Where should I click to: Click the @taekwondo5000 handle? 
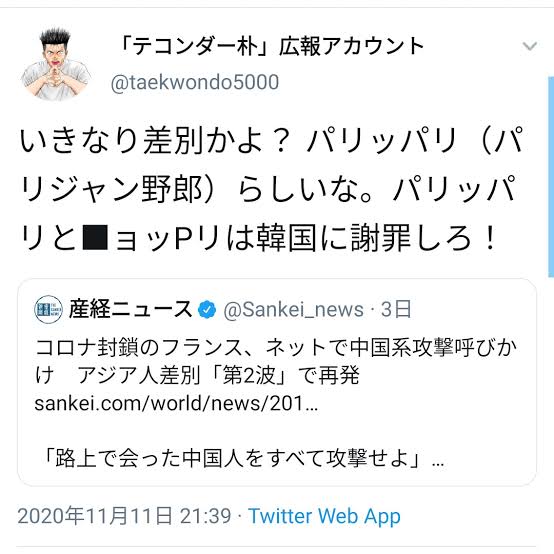(x=195, y=83)
